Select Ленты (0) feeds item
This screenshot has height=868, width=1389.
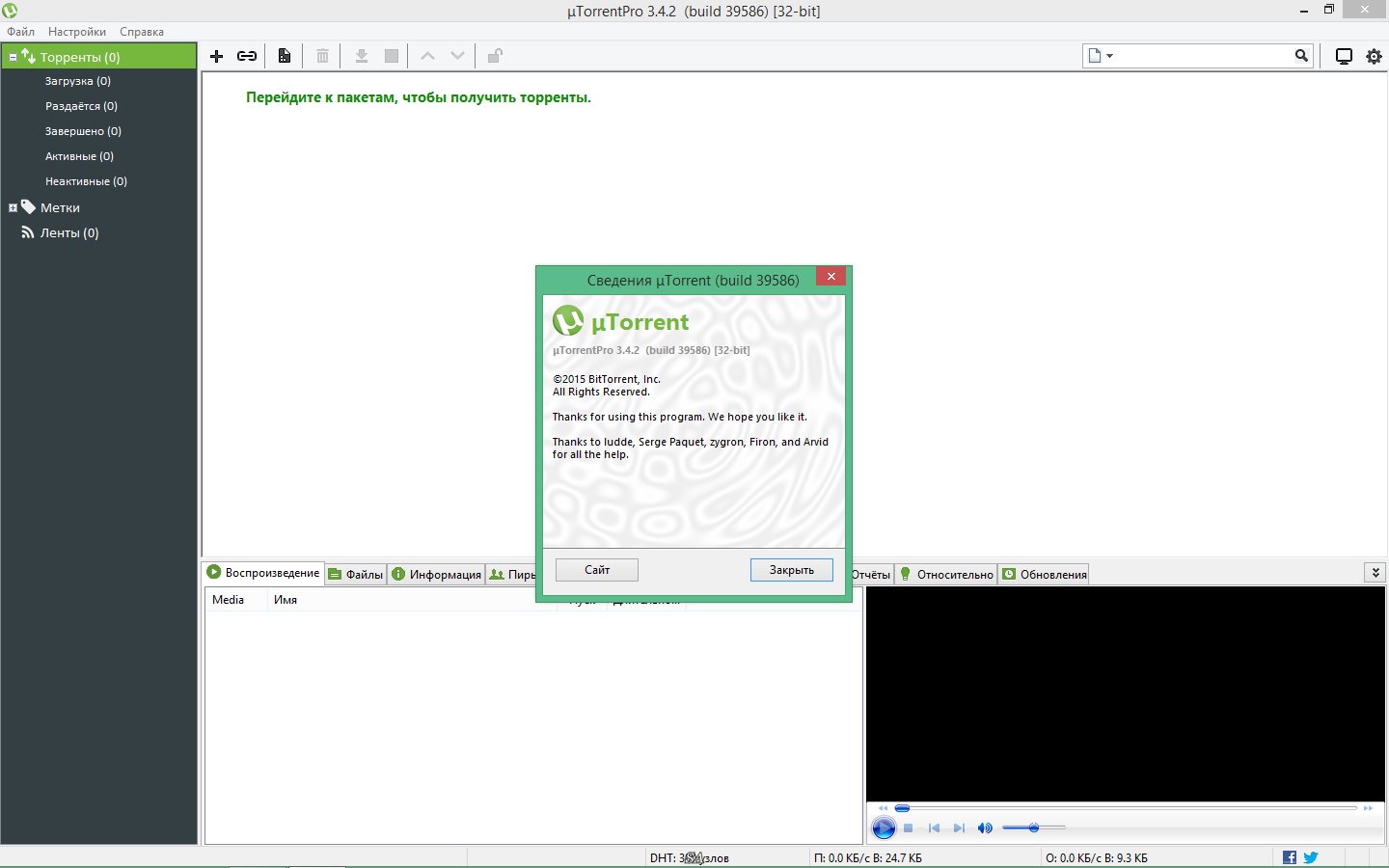coord(69,232)
